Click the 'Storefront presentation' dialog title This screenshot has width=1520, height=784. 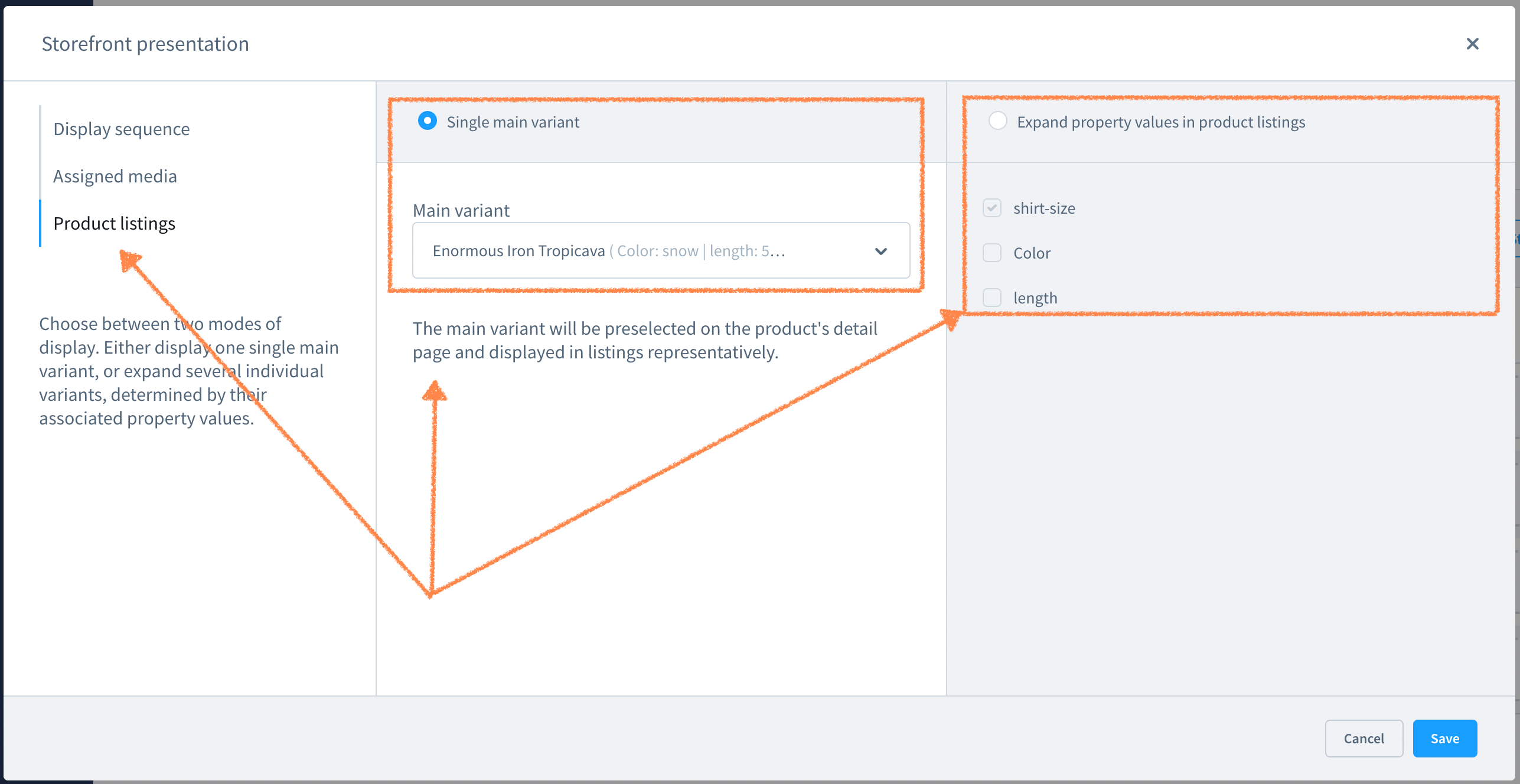click(x=145, y=44)
